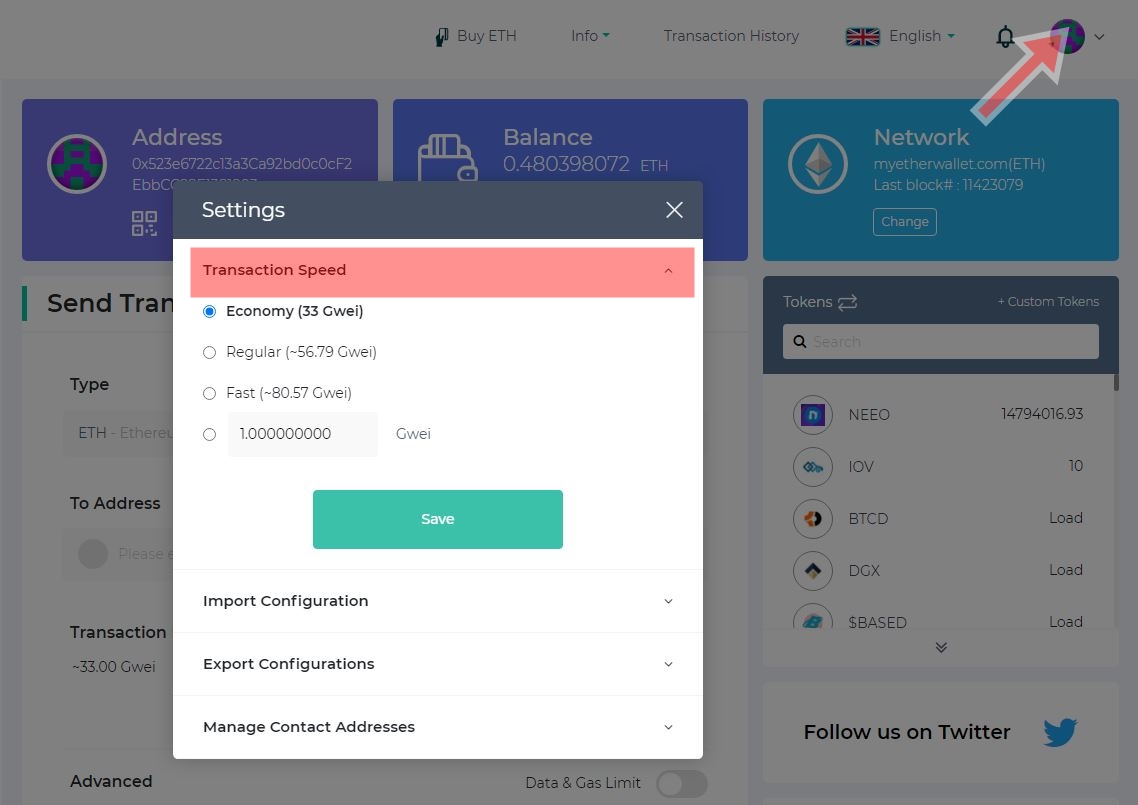Click the wallet balance icon

coord(447,158)
